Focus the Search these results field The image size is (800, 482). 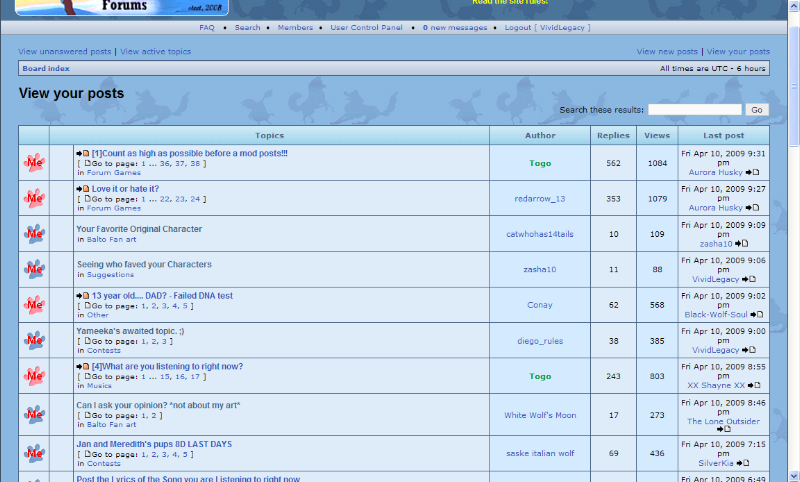point(694,110)
